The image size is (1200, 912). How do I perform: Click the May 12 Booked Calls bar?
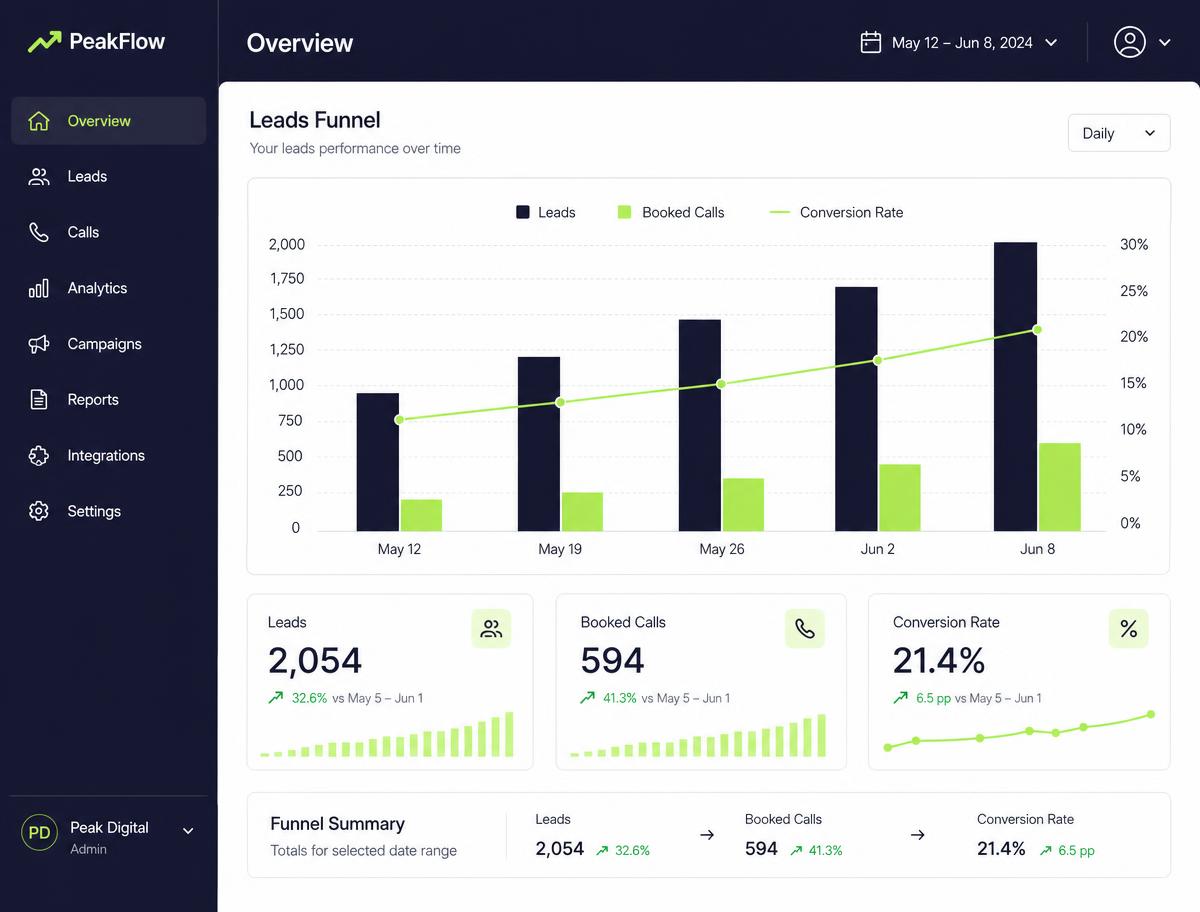[x=421, y=515]
